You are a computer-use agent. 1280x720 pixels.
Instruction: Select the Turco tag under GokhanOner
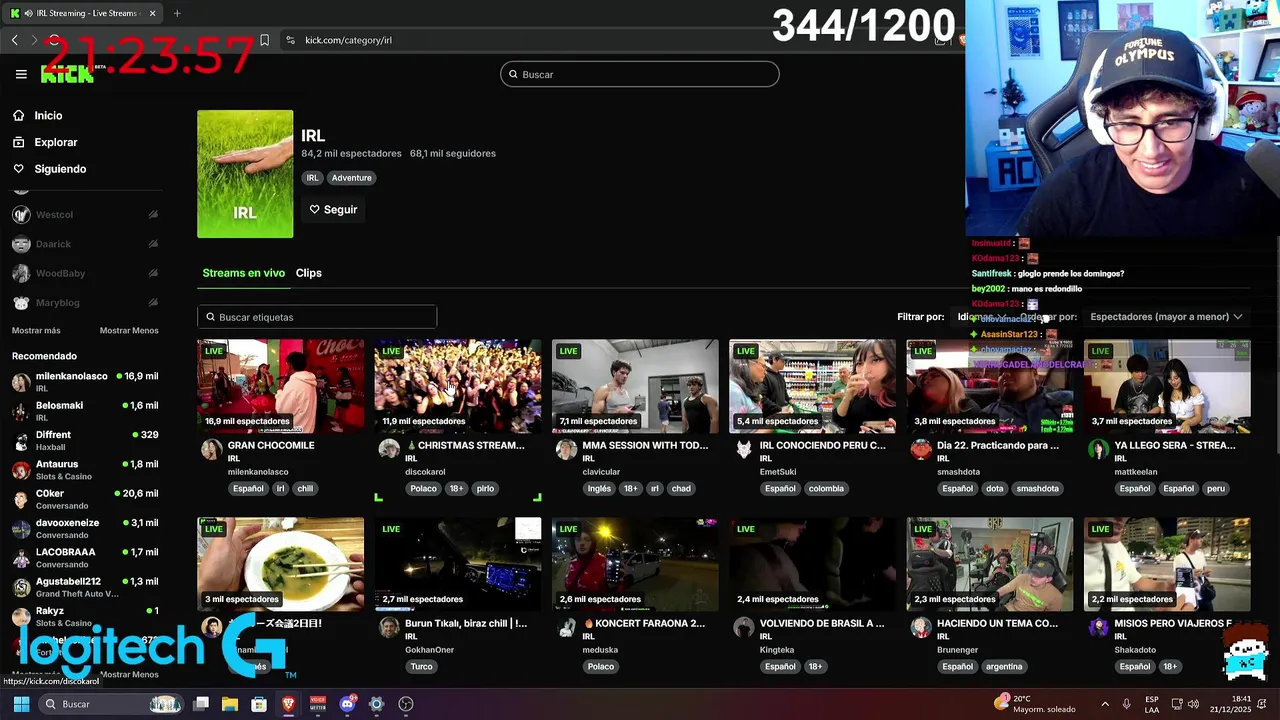[x=421, y=667]
